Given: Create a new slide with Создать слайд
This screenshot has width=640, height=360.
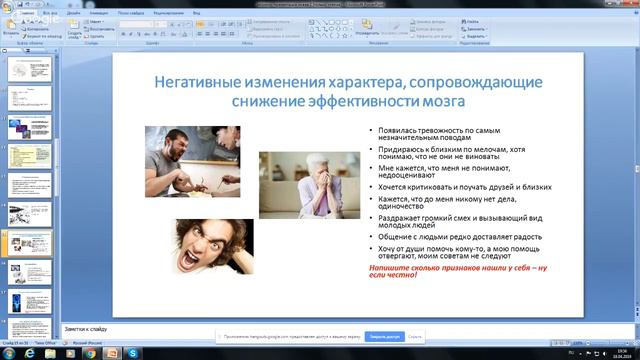Looking at the screenshot, I should pos(74,29).
